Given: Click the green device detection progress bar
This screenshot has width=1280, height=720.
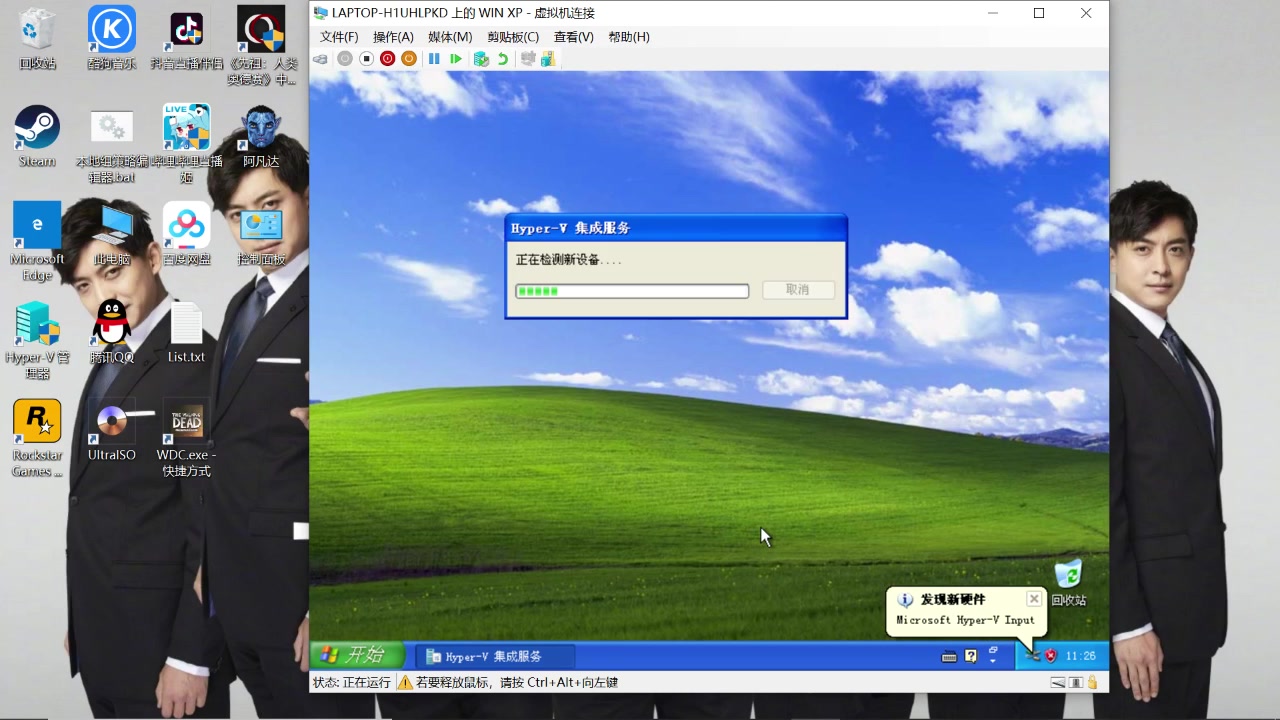Looking at the screenshot, I should click(632, 291).
